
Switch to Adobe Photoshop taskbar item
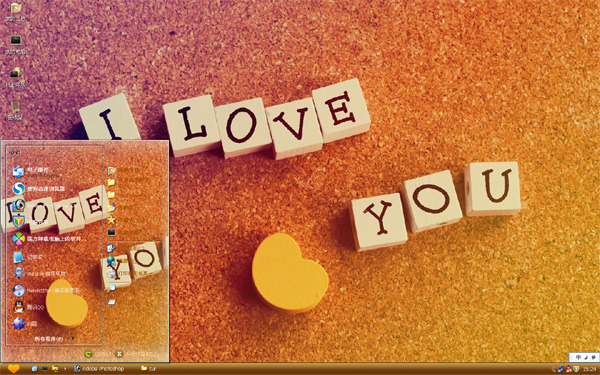tap(100, 368)
